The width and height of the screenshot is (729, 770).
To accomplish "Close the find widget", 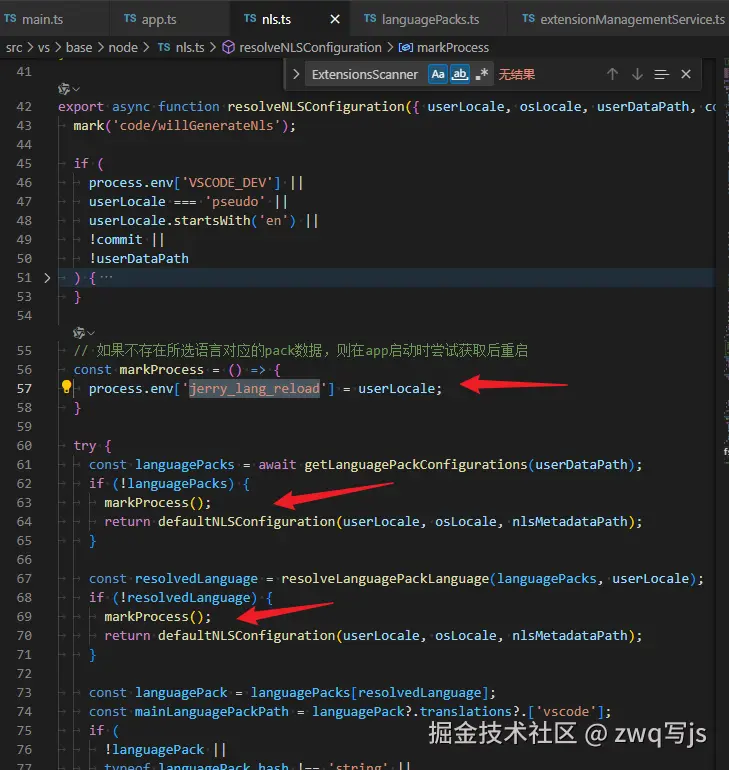I will [x=686, y=74].
